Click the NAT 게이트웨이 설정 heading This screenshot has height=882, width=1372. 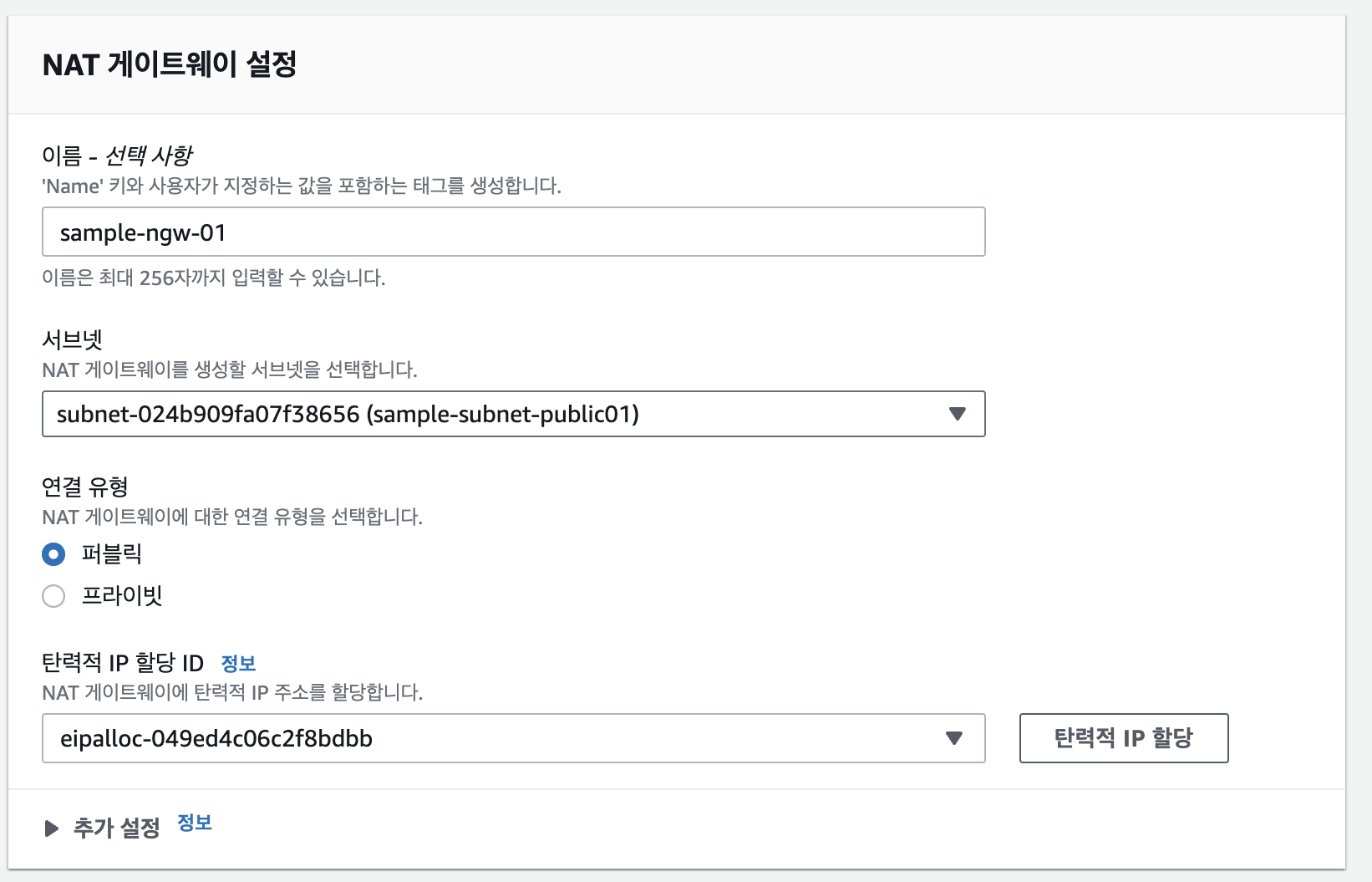170,64
